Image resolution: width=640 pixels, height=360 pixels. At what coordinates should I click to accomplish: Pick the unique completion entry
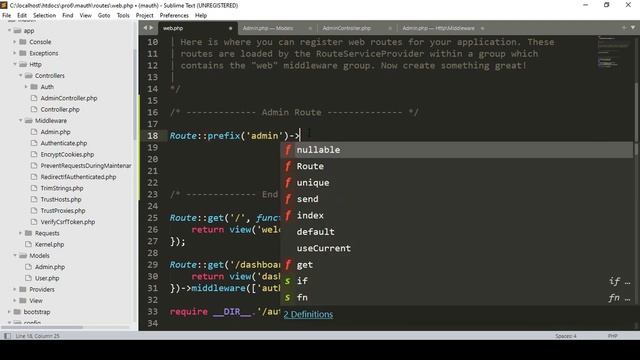pos(456,182)
